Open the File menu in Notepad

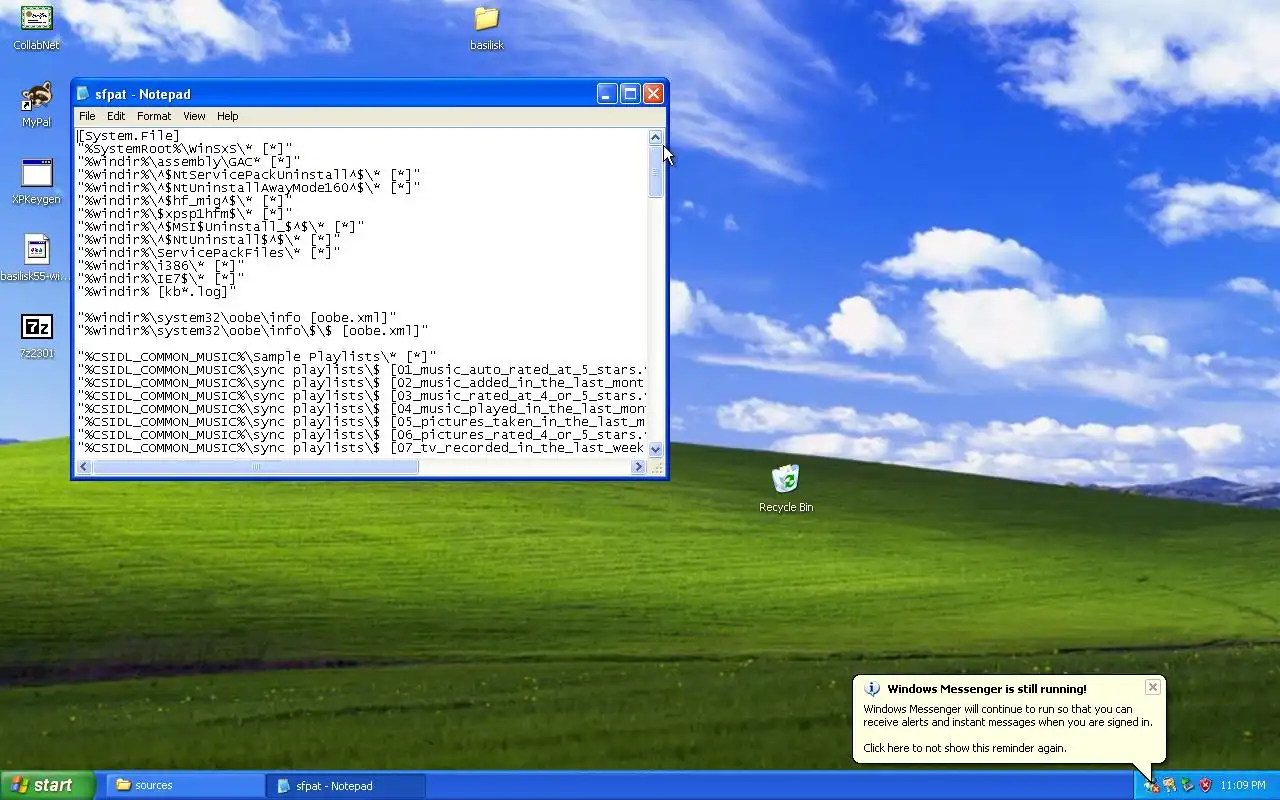tap(87, 116)
